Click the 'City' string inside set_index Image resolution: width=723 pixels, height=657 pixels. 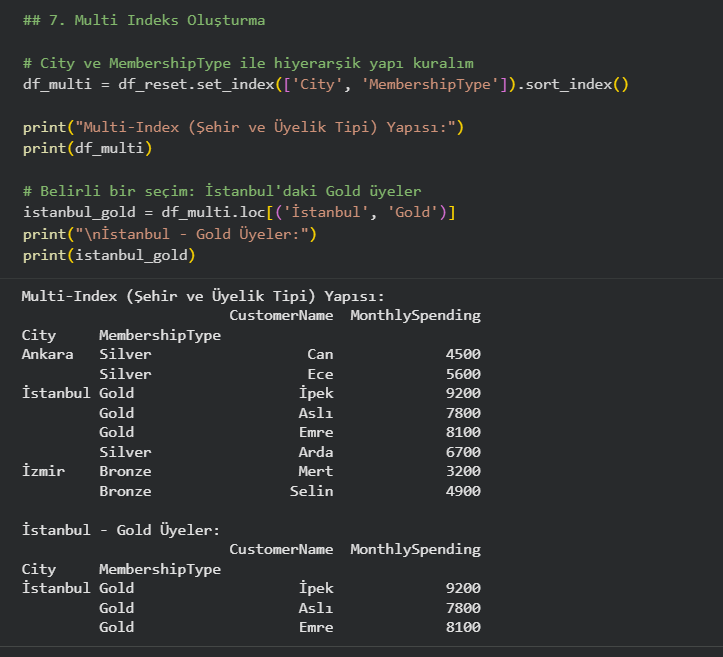click(317, 84)
